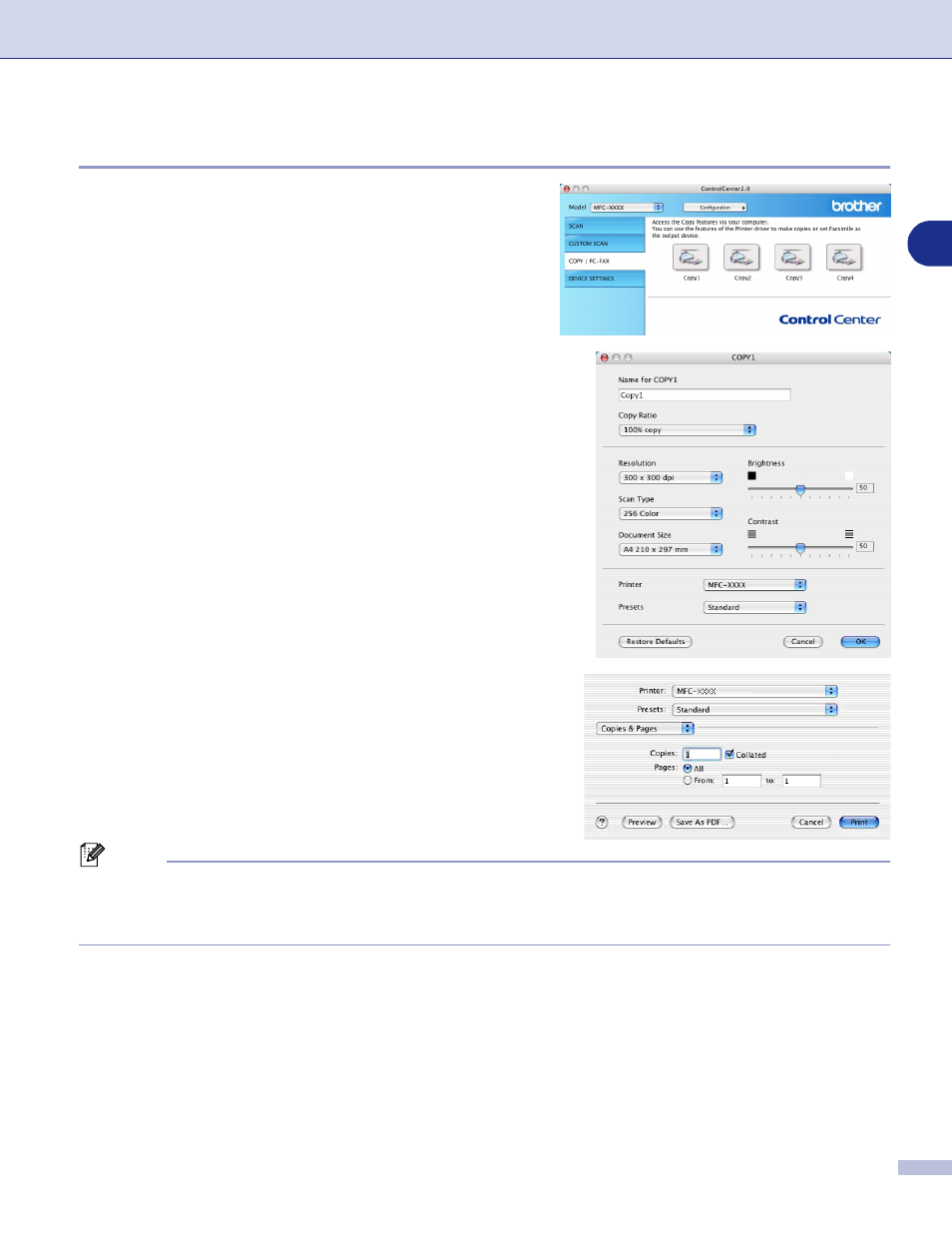Viewport: 952px width, 1233px height.
Task: Click the Restore Defaults button
Action: click(x=656, y=642)
